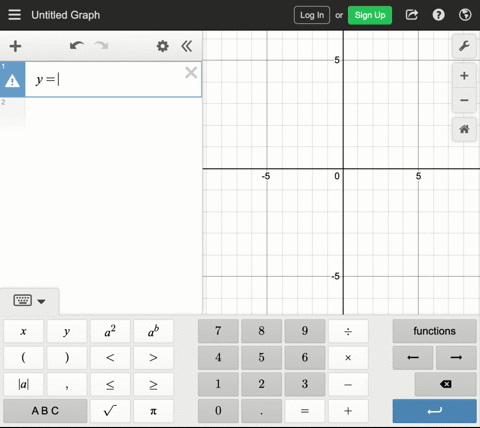This screenshot has width=480, height=428.
Task: Switch keypad to ABC letters
Action: coord(45,411)
